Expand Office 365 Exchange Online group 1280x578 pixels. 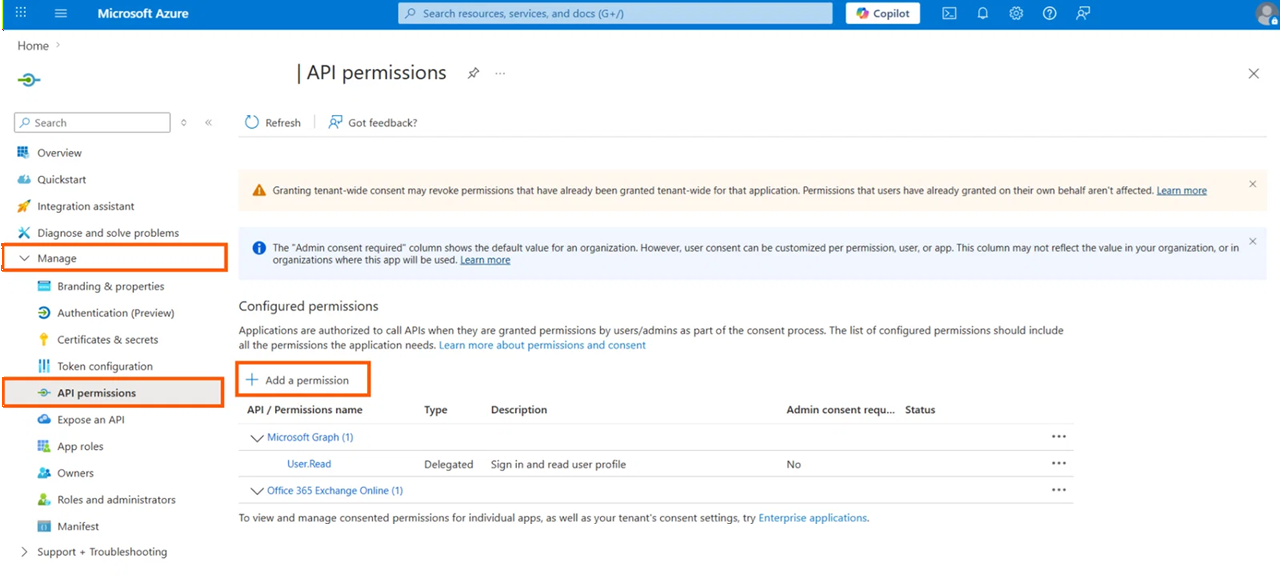tap(256, 491)
